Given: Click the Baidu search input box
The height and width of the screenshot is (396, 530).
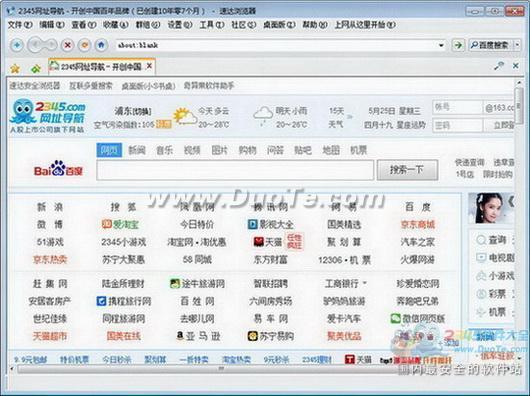Looking at the screenshot, I should click(235, 170).
